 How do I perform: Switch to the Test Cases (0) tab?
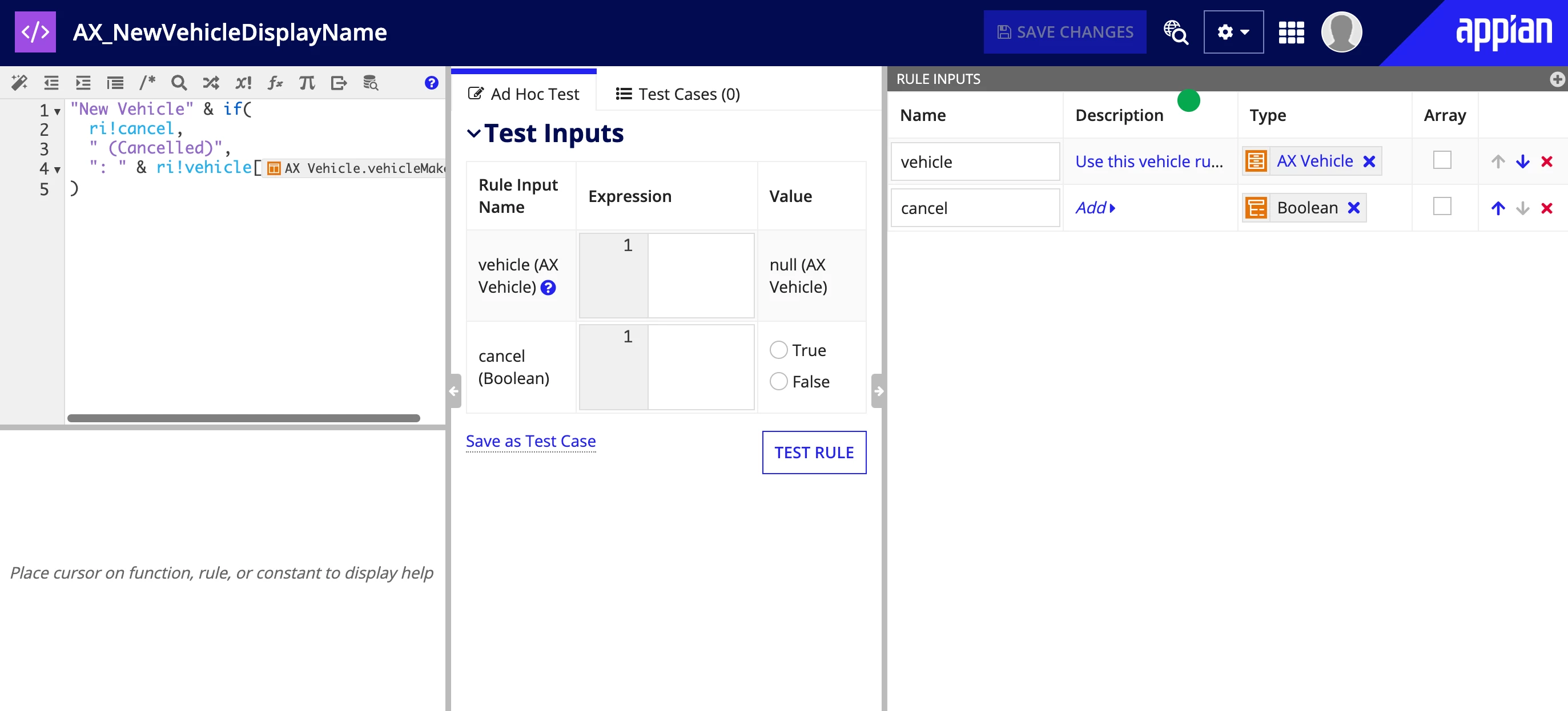[678, 94]
